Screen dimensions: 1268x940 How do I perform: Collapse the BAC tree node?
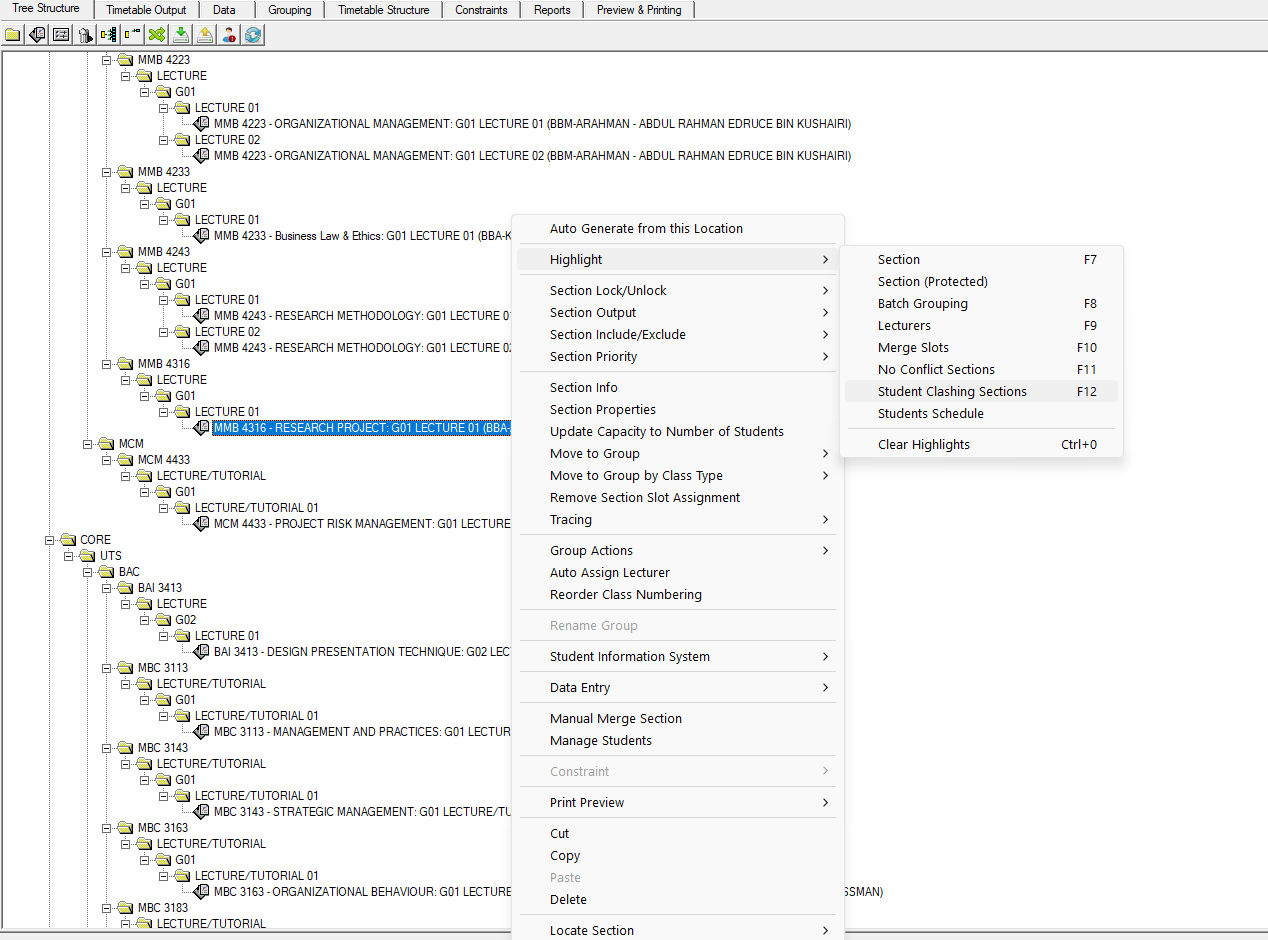(88, 572)
